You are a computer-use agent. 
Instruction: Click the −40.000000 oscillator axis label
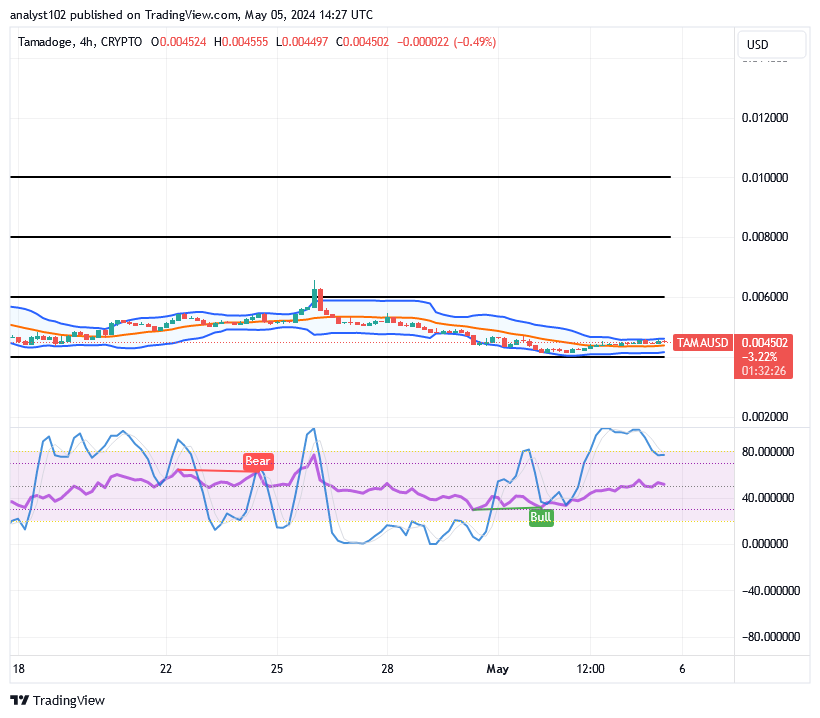[771, 591]
